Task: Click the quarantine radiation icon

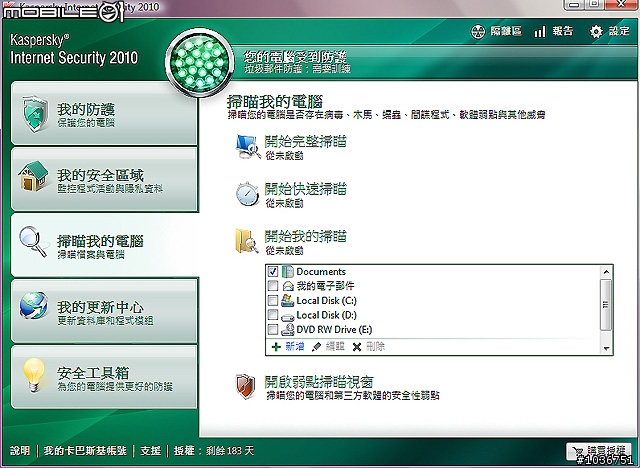Action: (x=478, y=31)
